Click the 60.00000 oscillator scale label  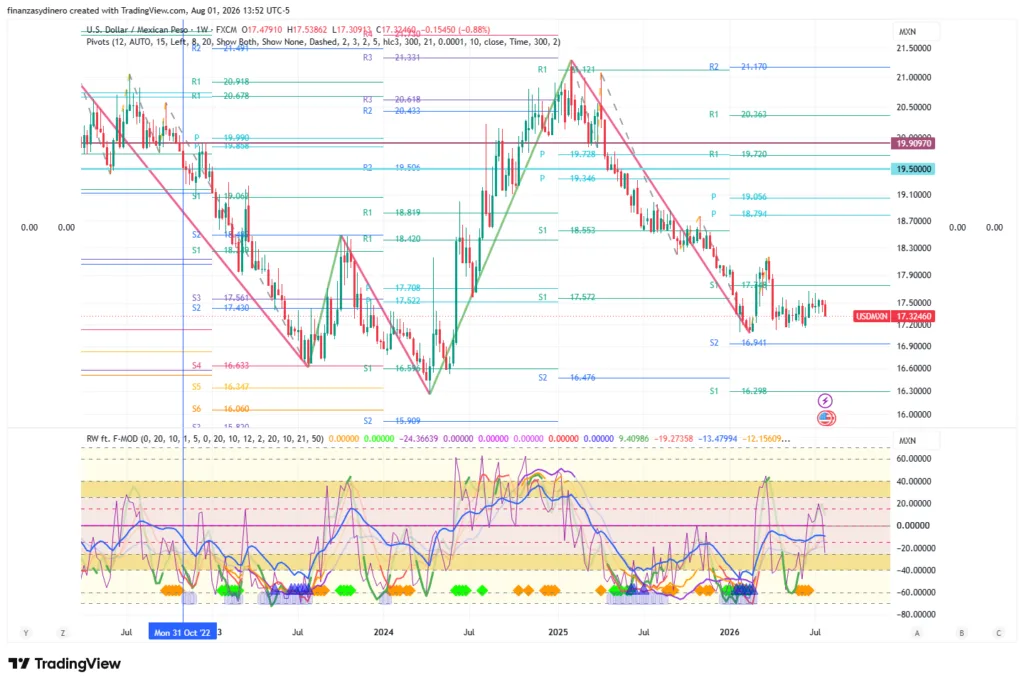click(912, 459)
